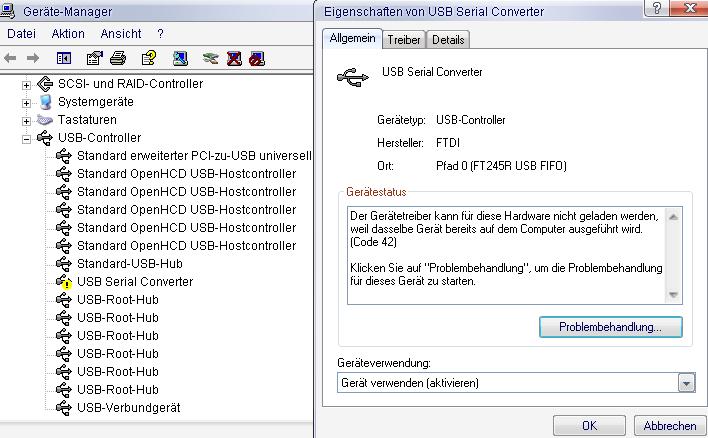Click the Problembehandlung... button
The image size is (708, 438).
click(x=610, y=327)
